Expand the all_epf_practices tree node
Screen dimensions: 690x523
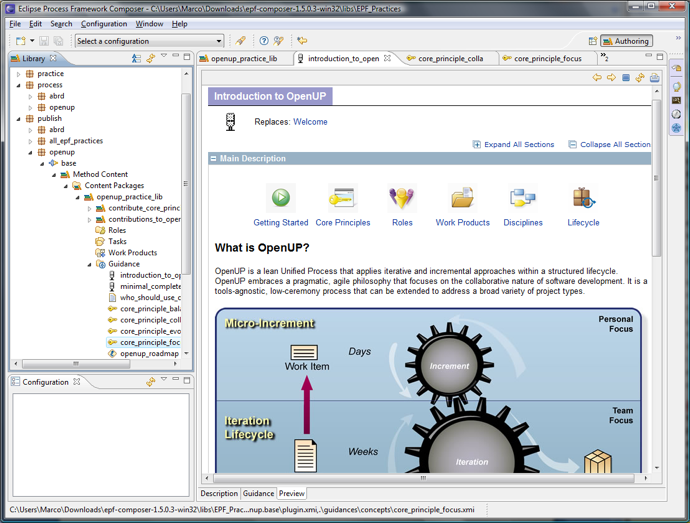click(30, 141)
